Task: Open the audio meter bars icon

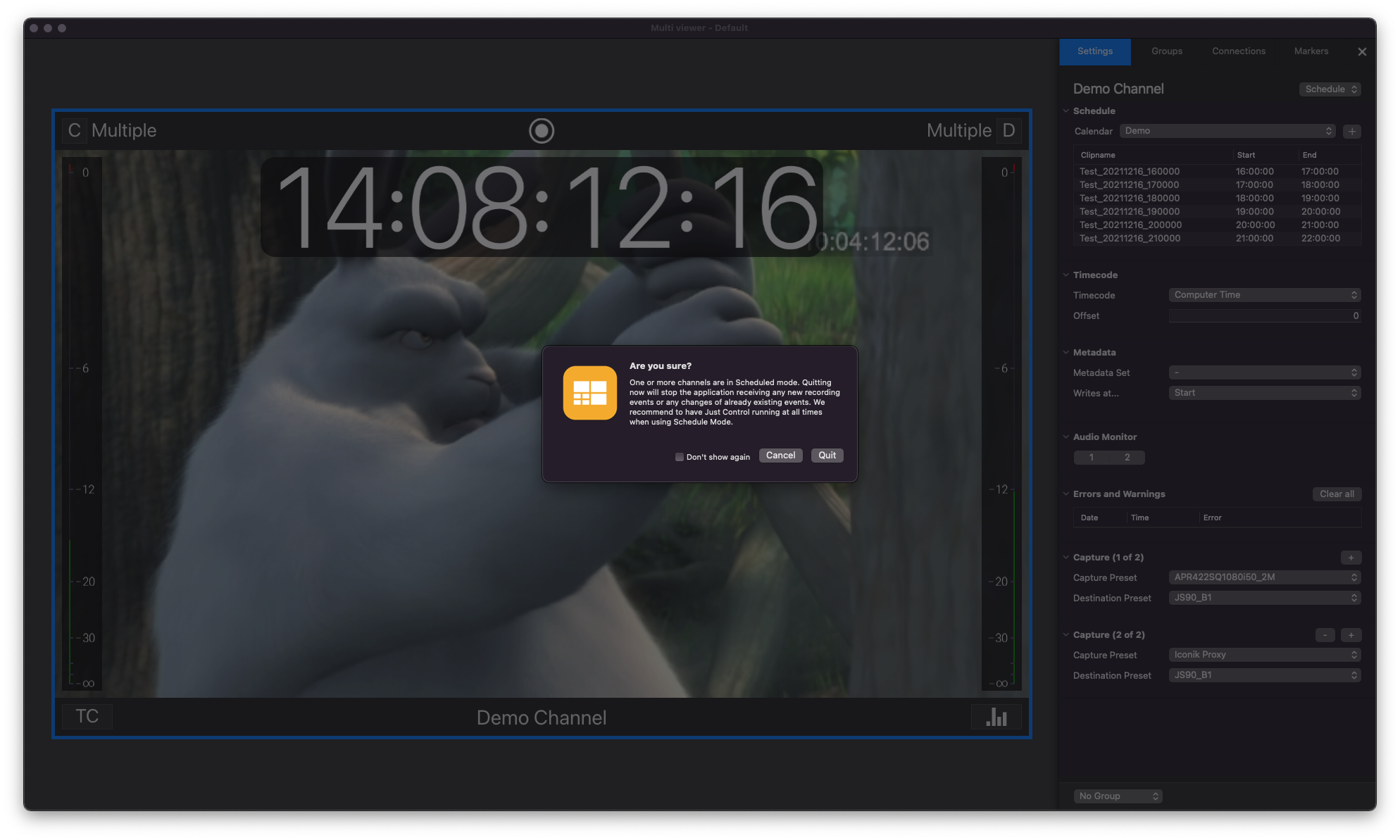Action: (996, 717)
